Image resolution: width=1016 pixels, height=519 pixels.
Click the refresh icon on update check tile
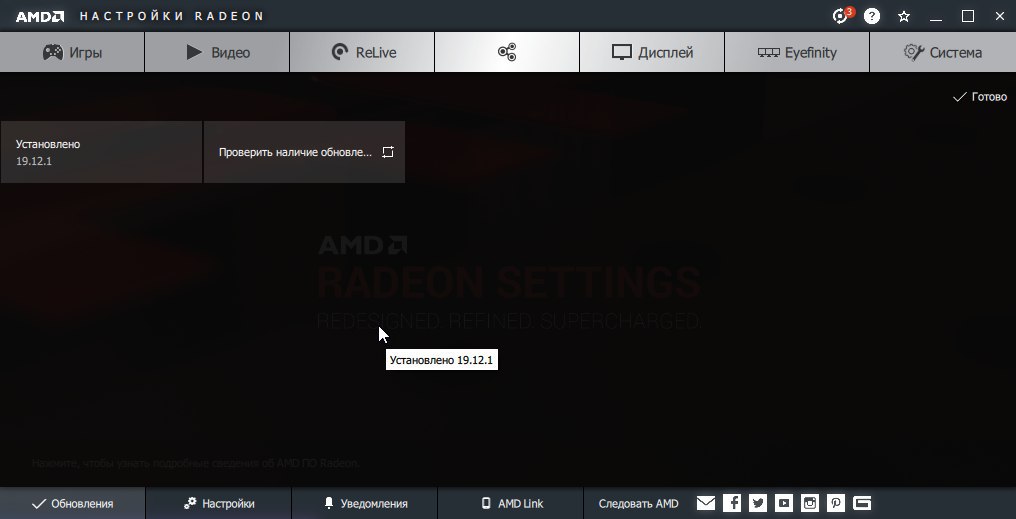click(x=387, y=152)
